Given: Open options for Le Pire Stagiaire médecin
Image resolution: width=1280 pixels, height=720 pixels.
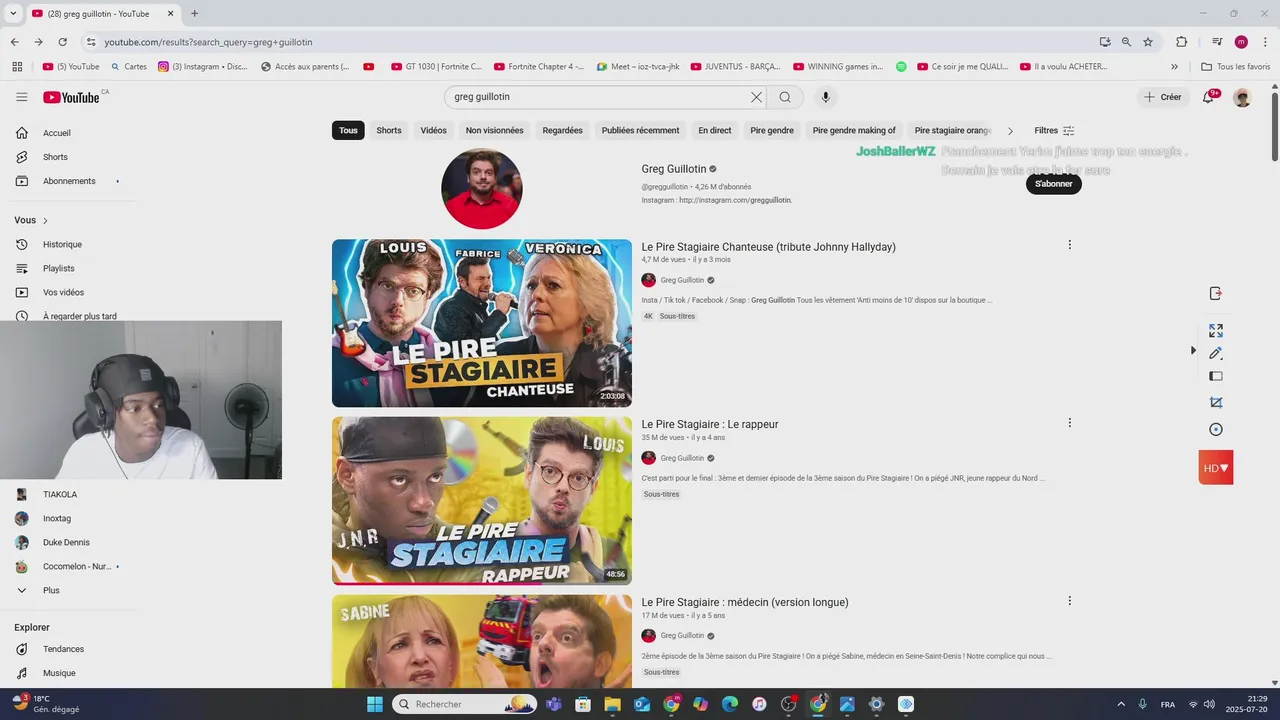Looking at the screenshot, I should [x=1069, y=601].
